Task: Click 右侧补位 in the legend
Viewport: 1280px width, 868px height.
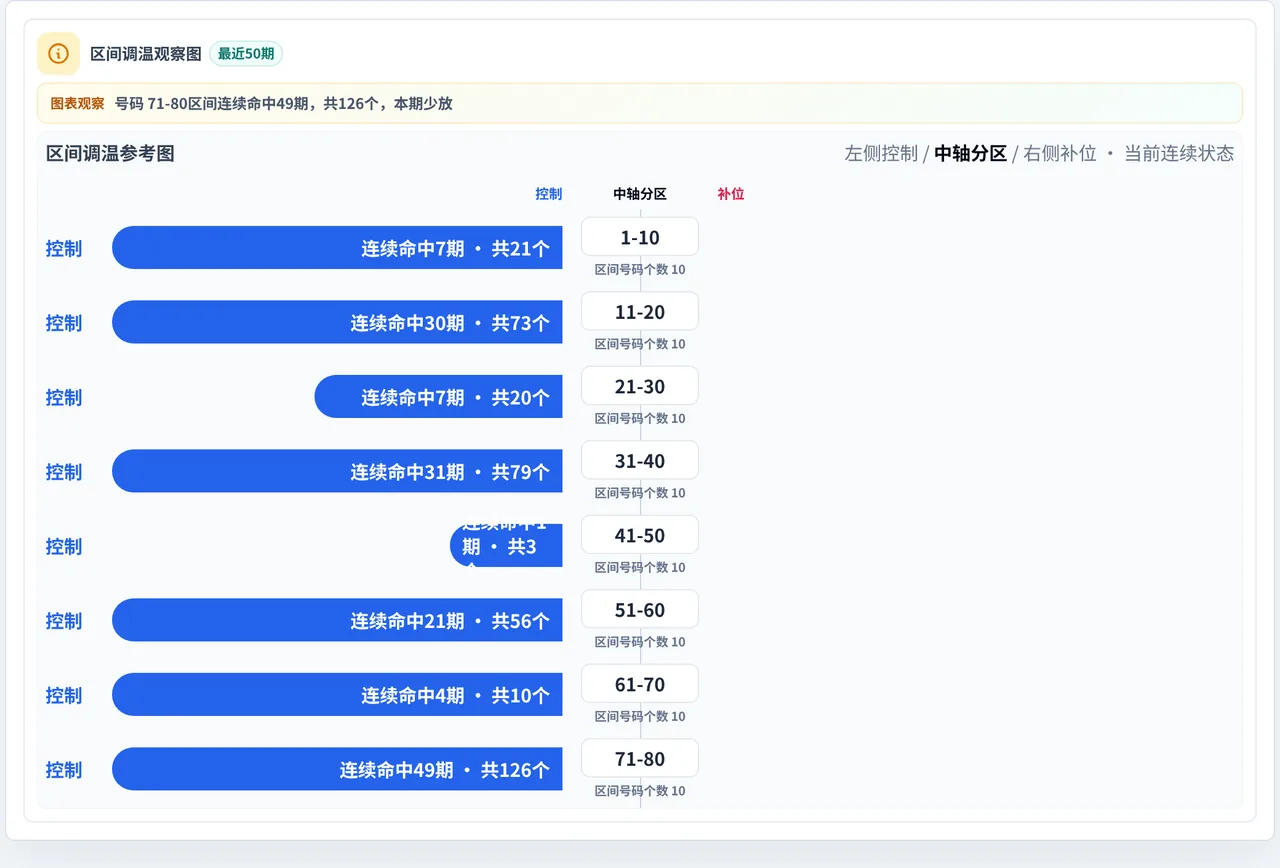Action: click(x=1060, y=153)
